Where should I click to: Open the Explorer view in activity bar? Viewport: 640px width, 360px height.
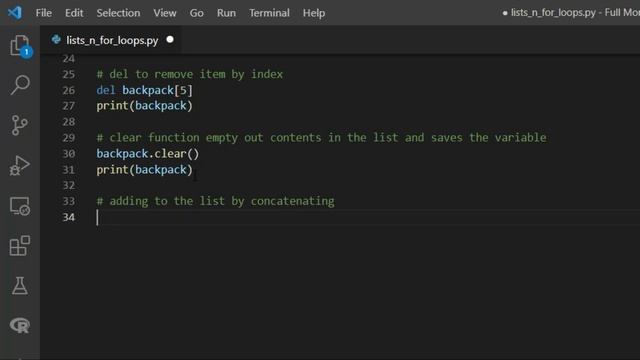[x=20, y=46]
